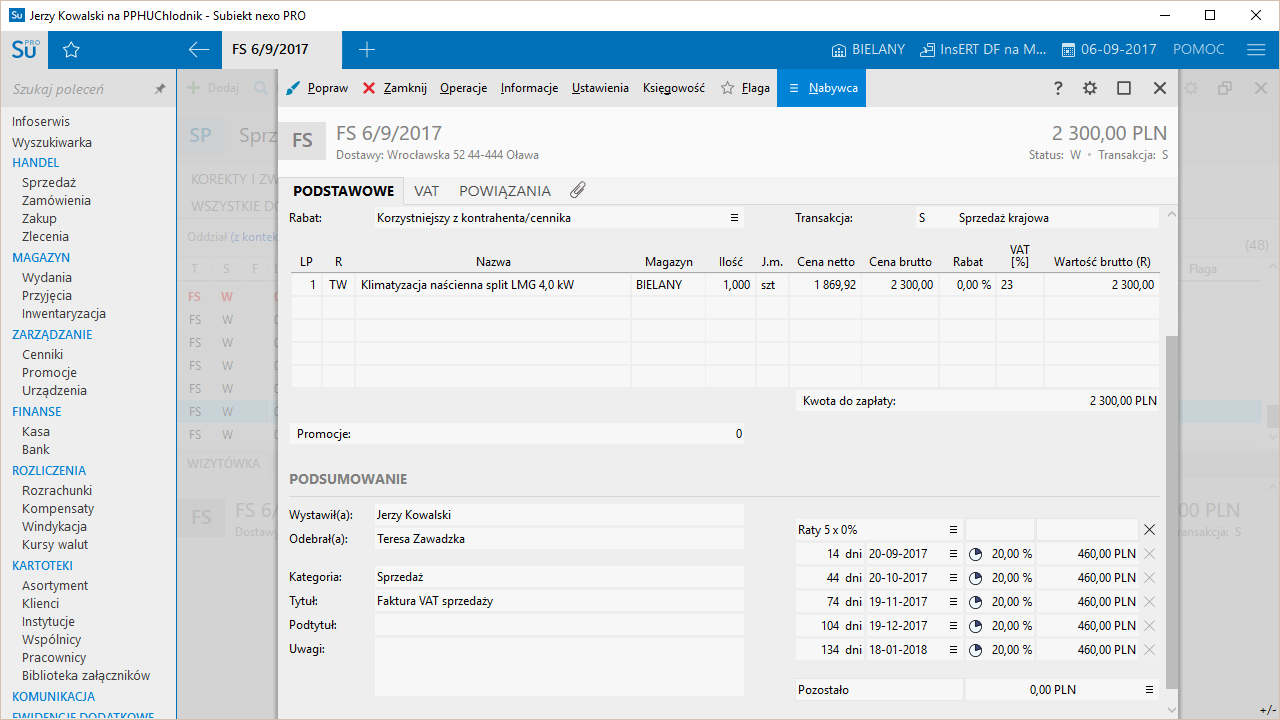1280x720 pixels.
Task: Click the Uwagi notes field
Action: [x=559, y=667]
